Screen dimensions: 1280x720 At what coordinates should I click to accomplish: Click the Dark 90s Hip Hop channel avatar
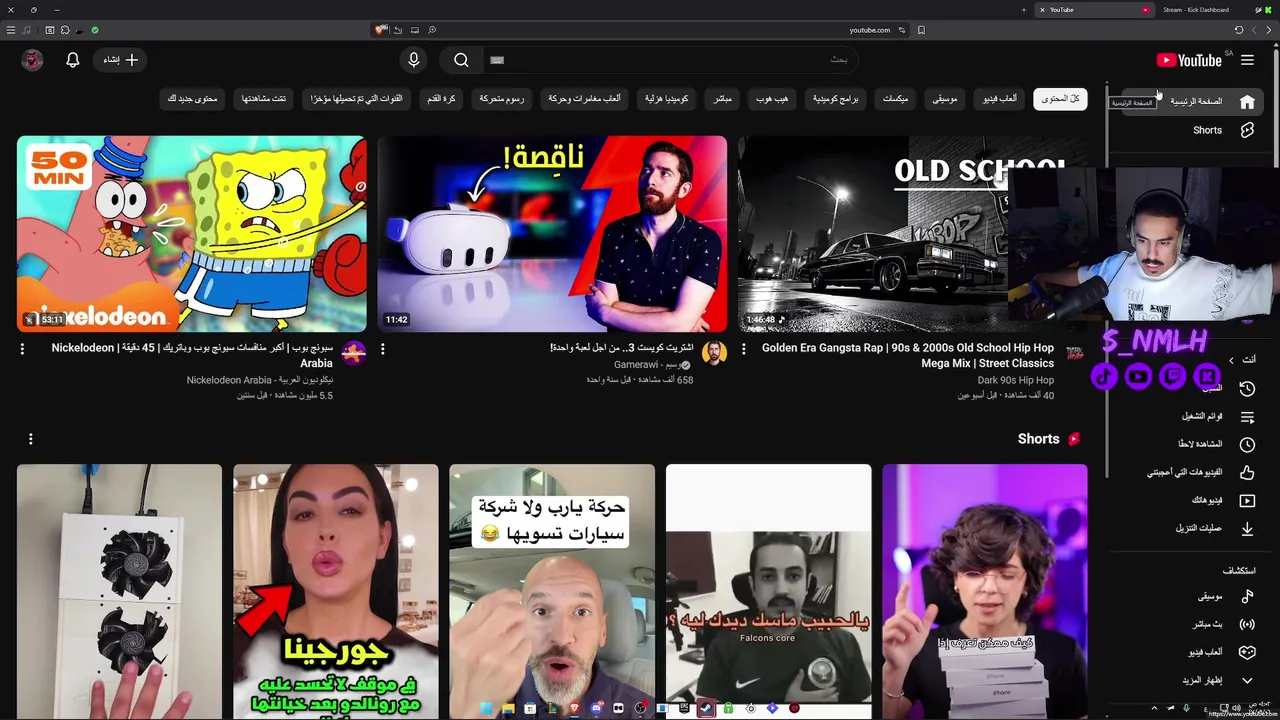[1074, 353]
